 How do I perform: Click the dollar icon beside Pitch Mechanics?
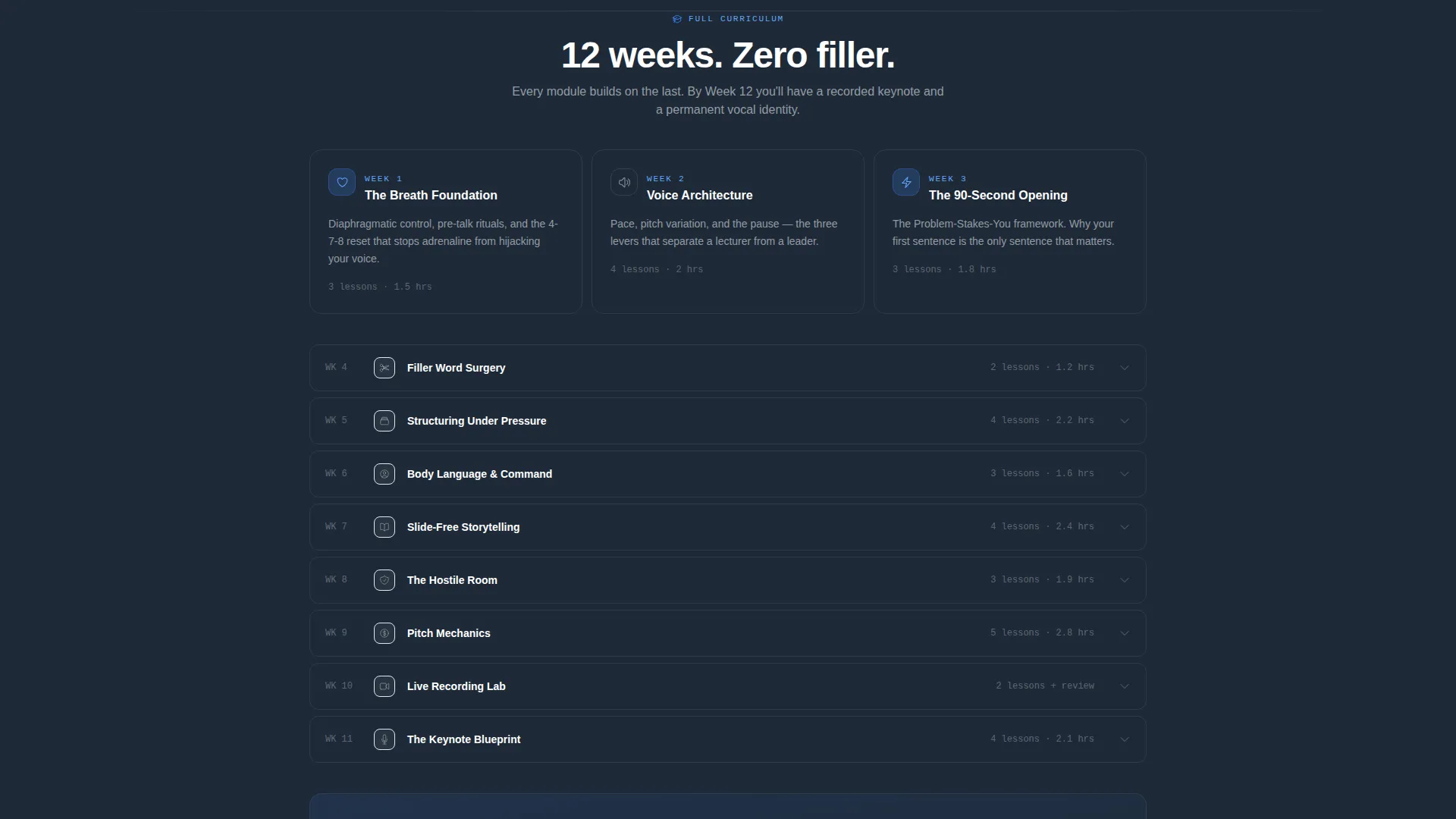[x=384, y=633]
